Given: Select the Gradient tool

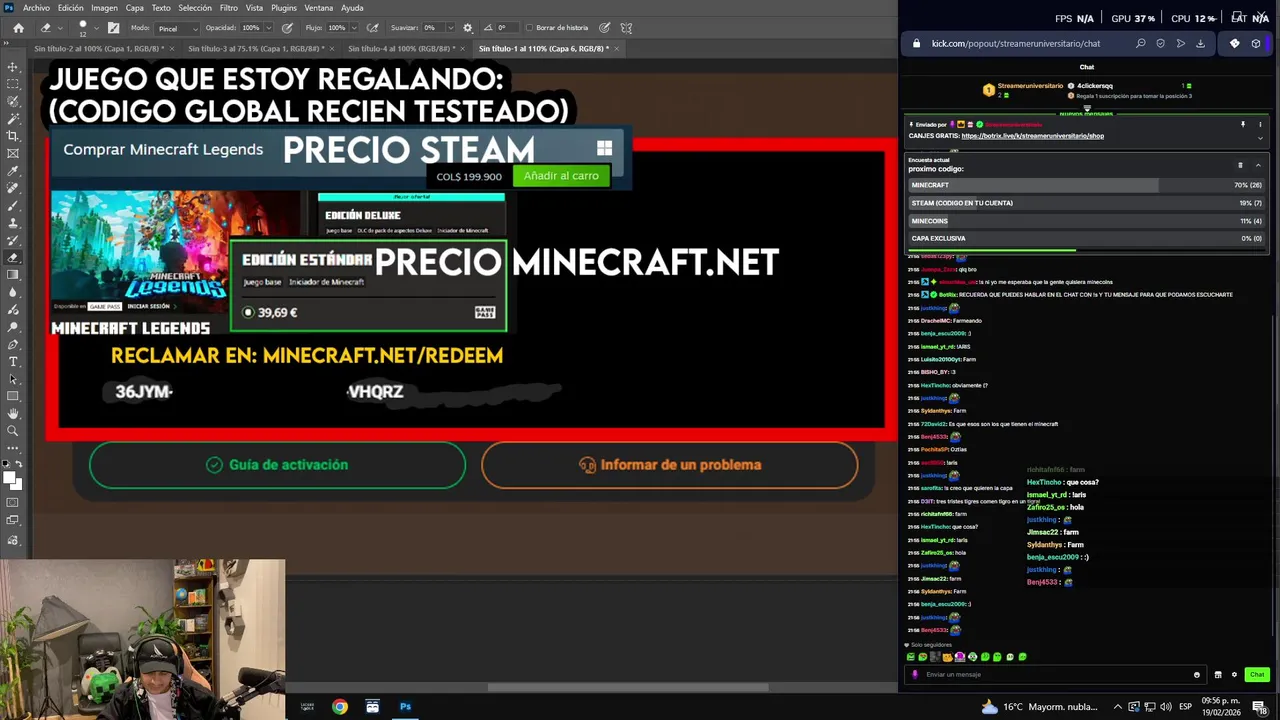Looking at the screenshot, I should point(13,275).
